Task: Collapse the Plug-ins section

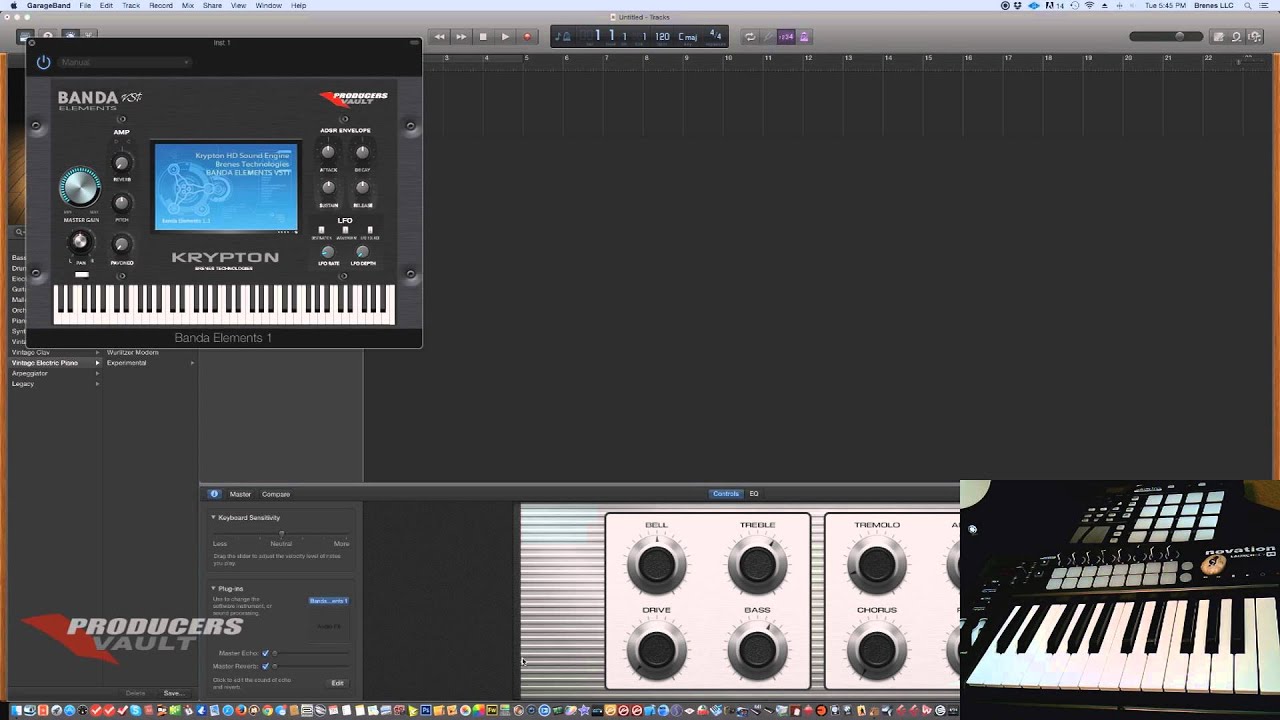Action: tap(213, 589)
